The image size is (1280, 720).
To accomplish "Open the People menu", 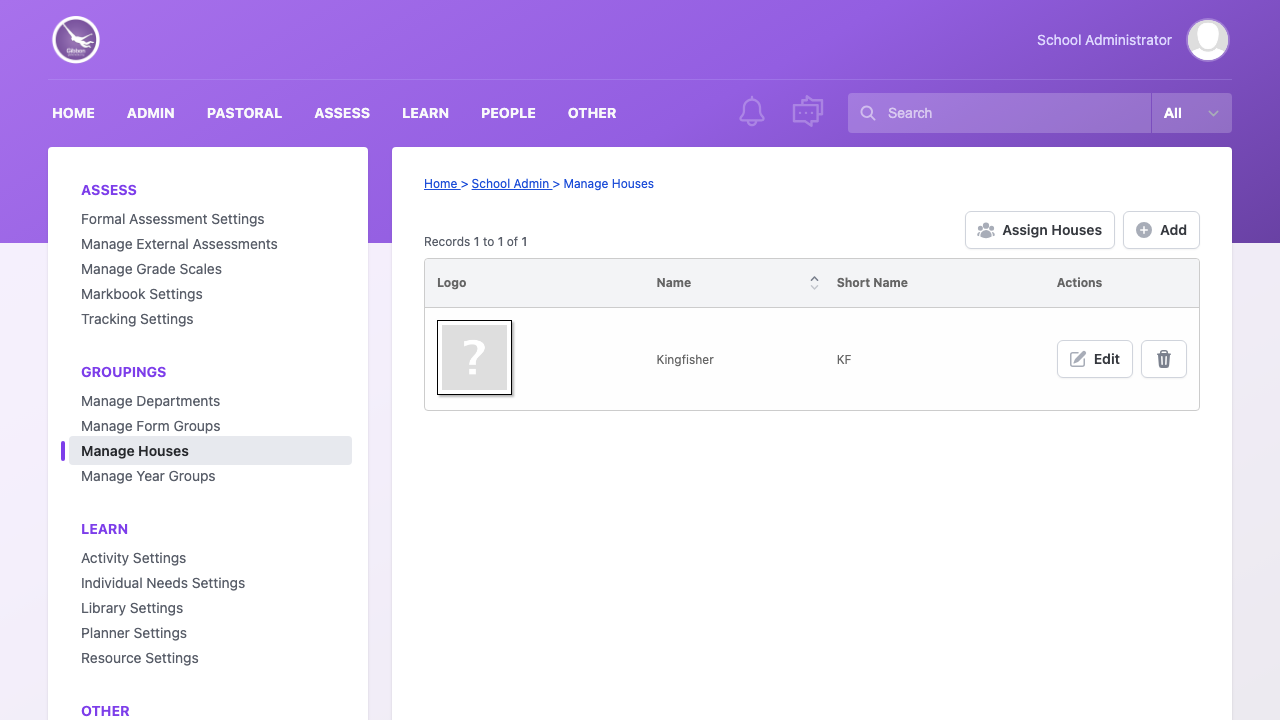I will (509, 113).
